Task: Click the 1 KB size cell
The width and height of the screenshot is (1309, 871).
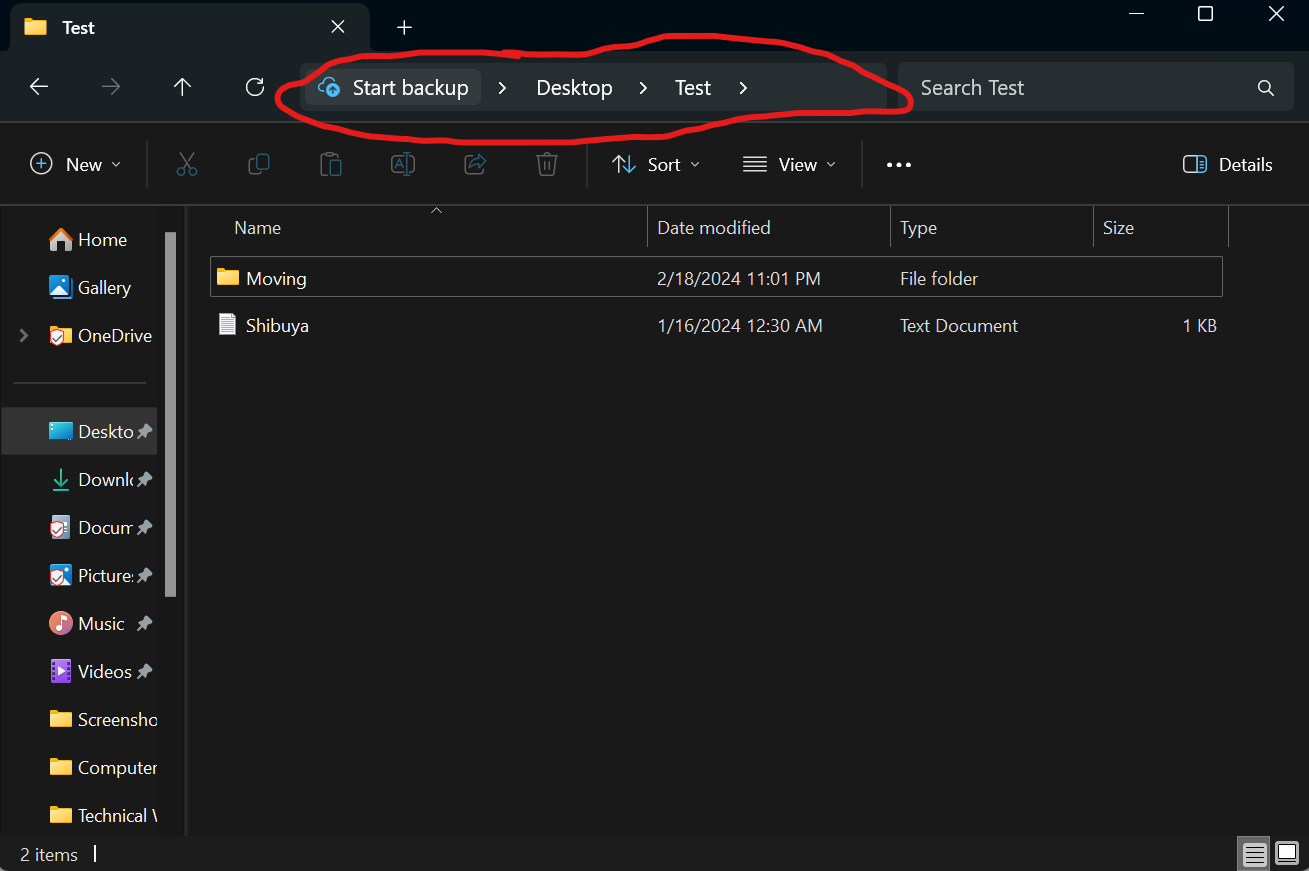Action: [x=1199, y=326]
